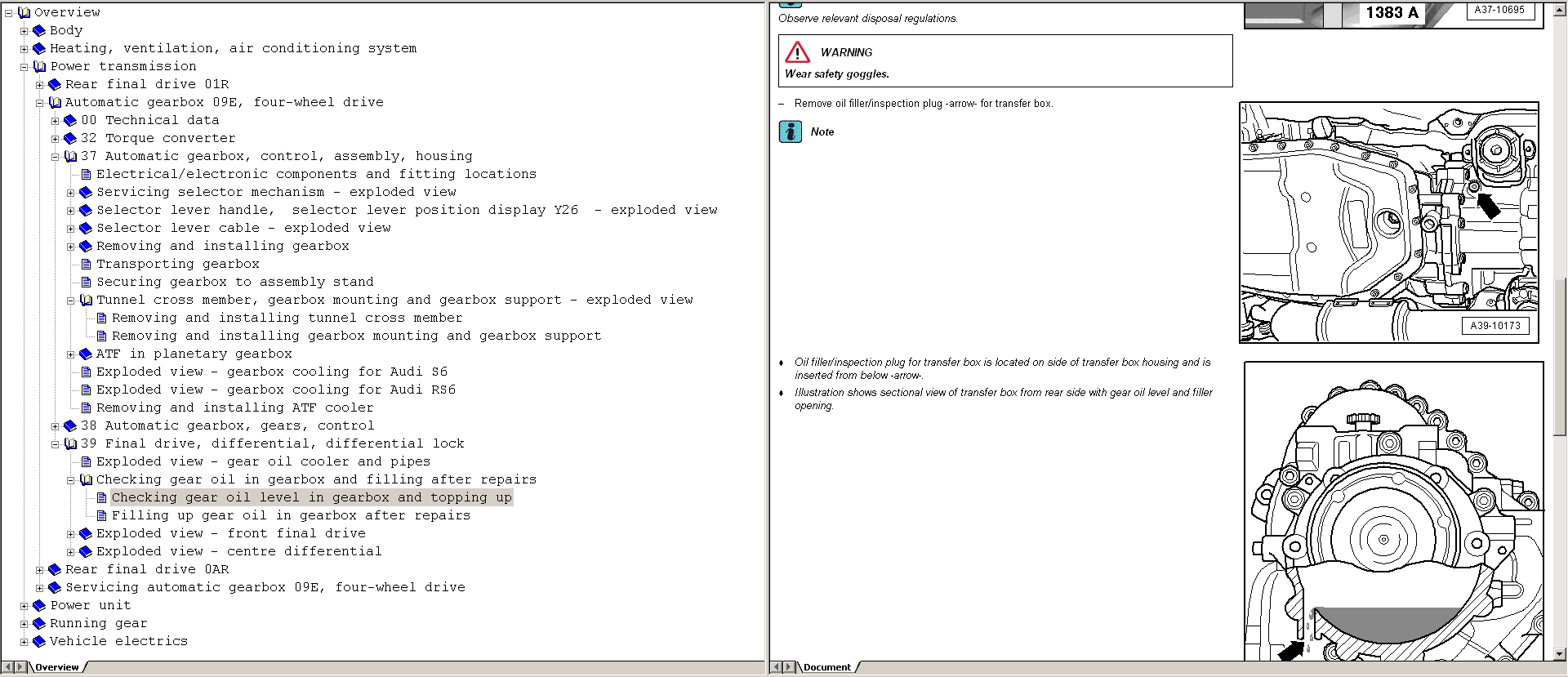Expand the Body tree node

pyautogui.click(x=24, y=31)
